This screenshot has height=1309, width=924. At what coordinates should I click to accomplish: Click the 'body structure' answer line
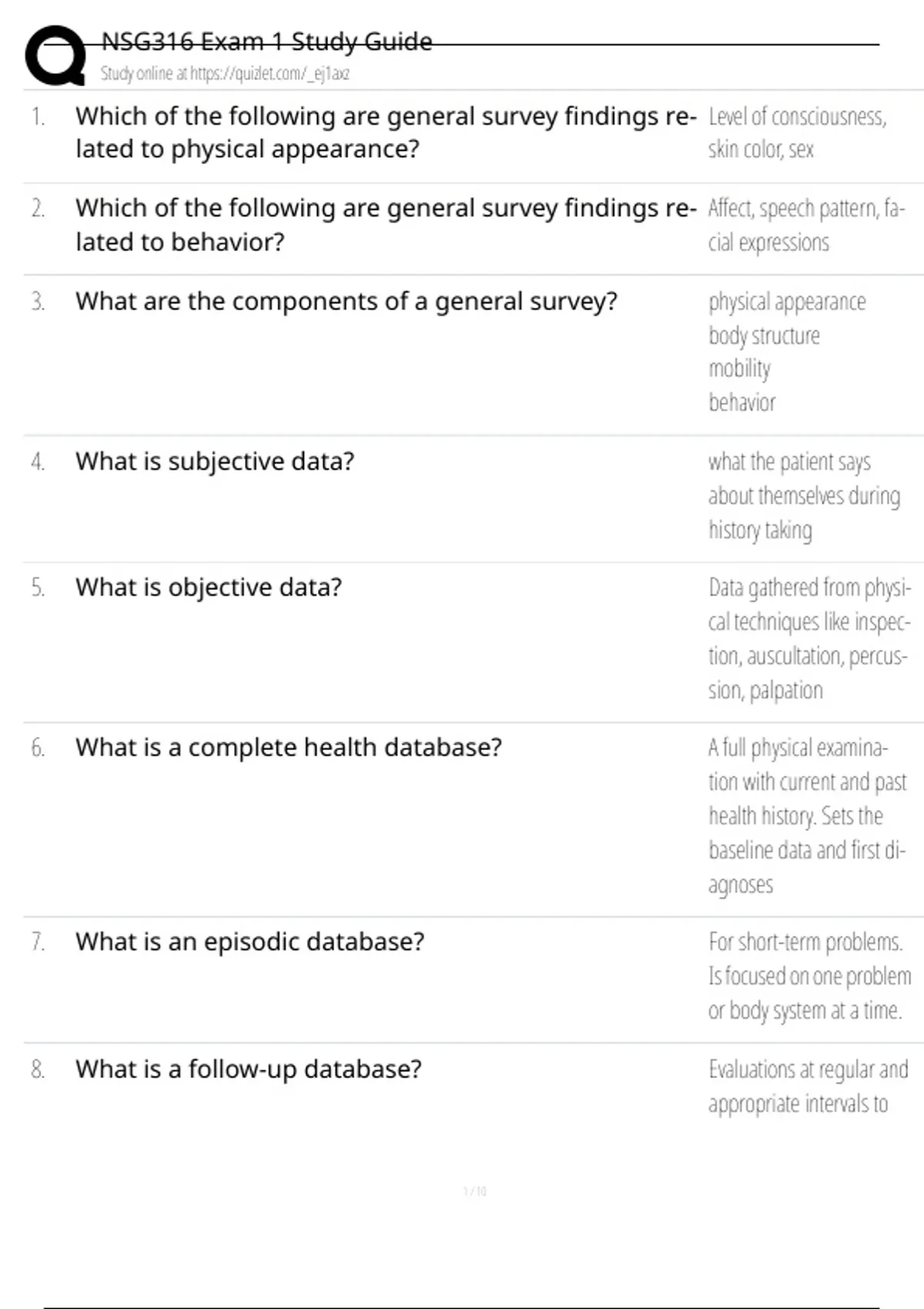[x=764, y=336]
